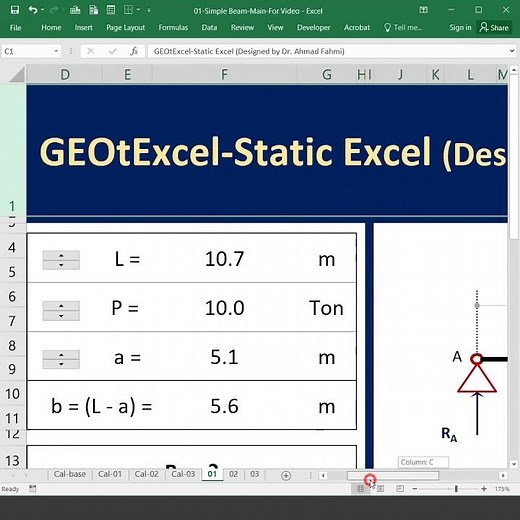Click the third quick access toolbar icon
Viewport: 520px width, 520px height.
(x=75, y=10)
